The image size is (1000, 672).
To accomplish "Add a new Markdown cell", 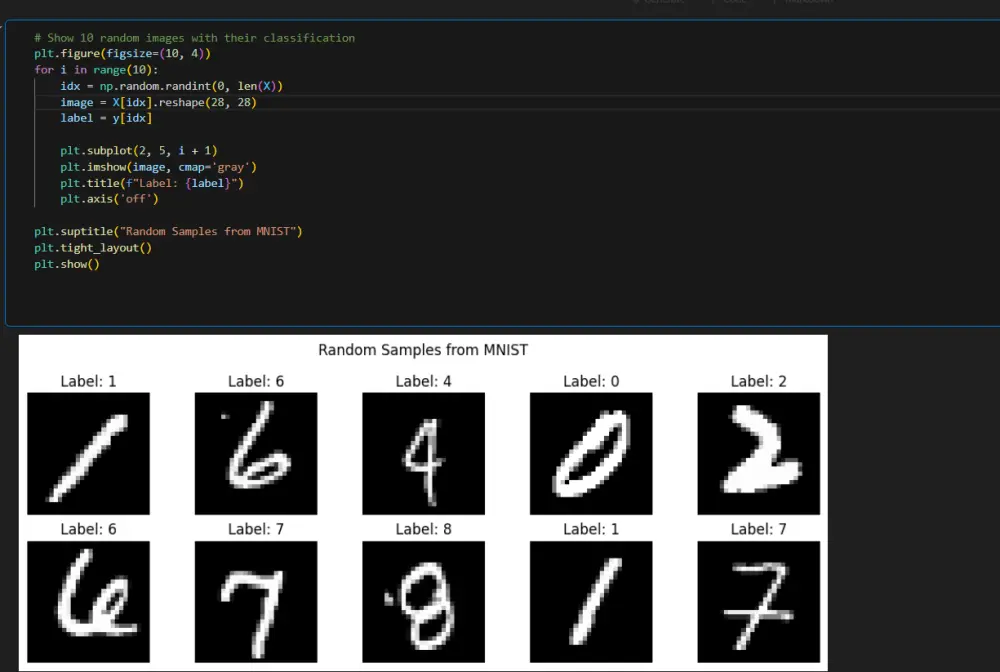I will click(807, 2).
